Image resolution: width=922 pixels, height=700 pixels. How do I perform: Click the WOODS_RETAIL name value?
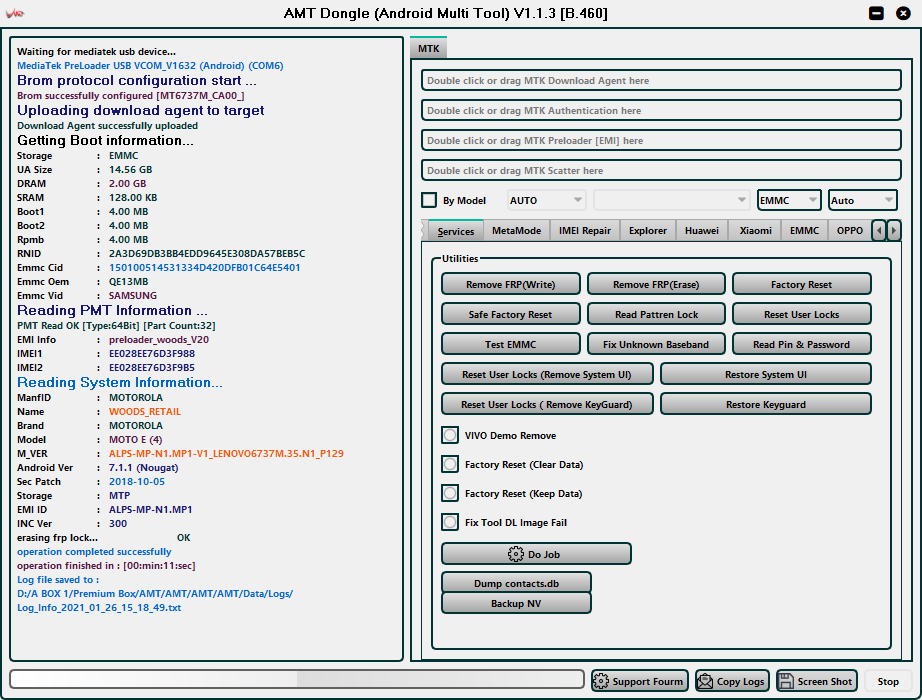tap(145, 412)
